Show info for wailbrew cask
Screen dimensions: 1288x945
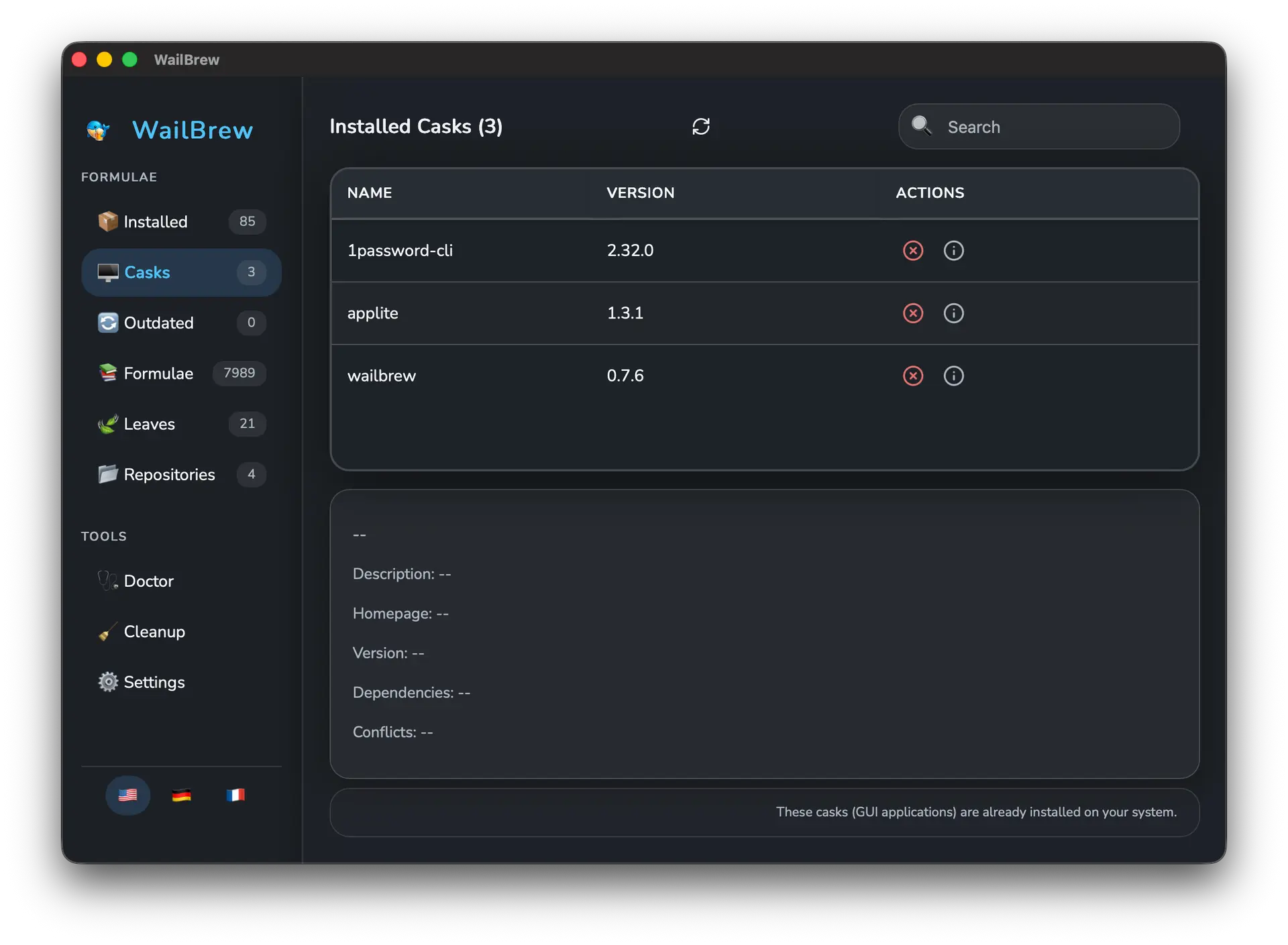953,376
